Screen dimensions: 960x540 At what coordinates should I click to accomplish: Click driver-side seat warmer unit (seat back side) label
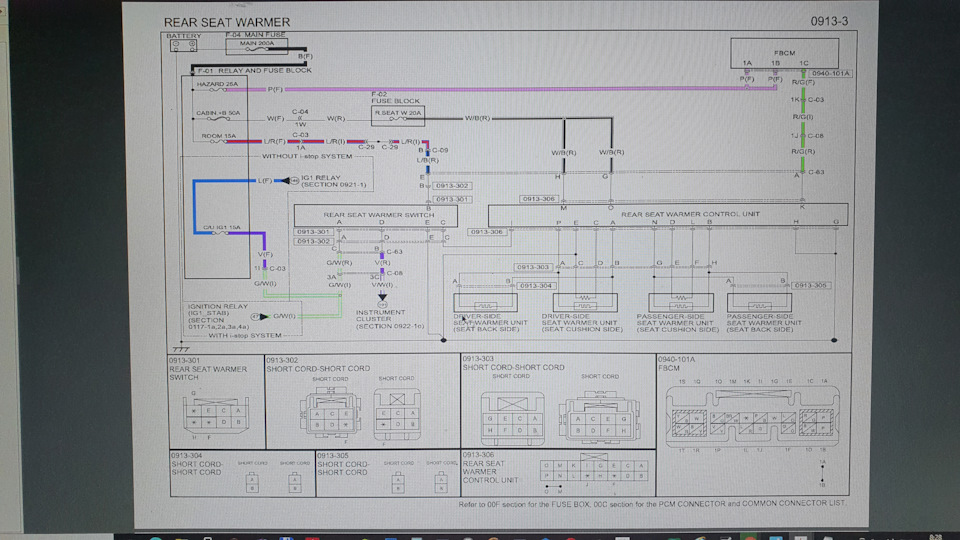coord(490,323)
